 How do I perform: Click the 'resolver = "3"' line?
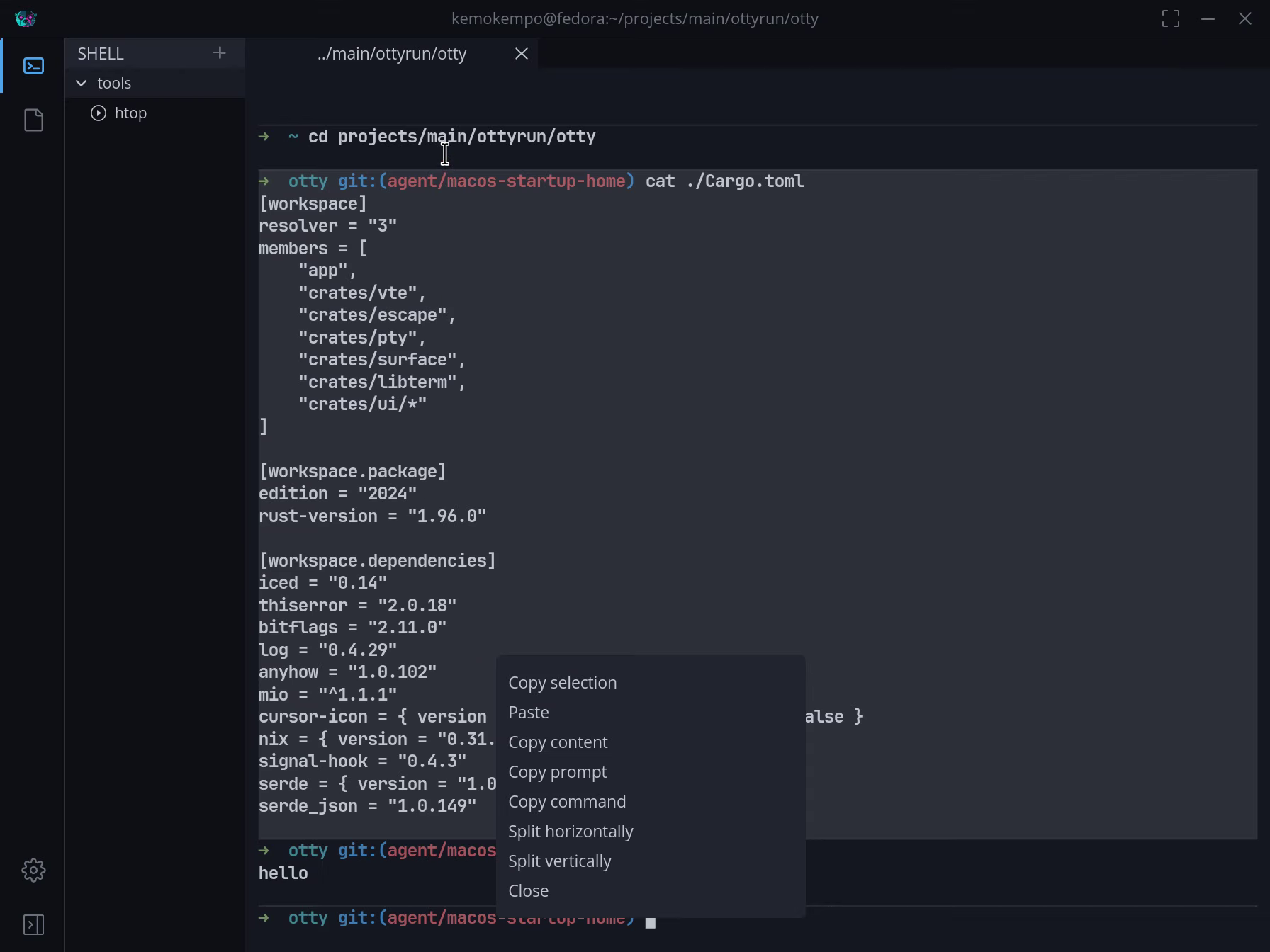point(327,226)
